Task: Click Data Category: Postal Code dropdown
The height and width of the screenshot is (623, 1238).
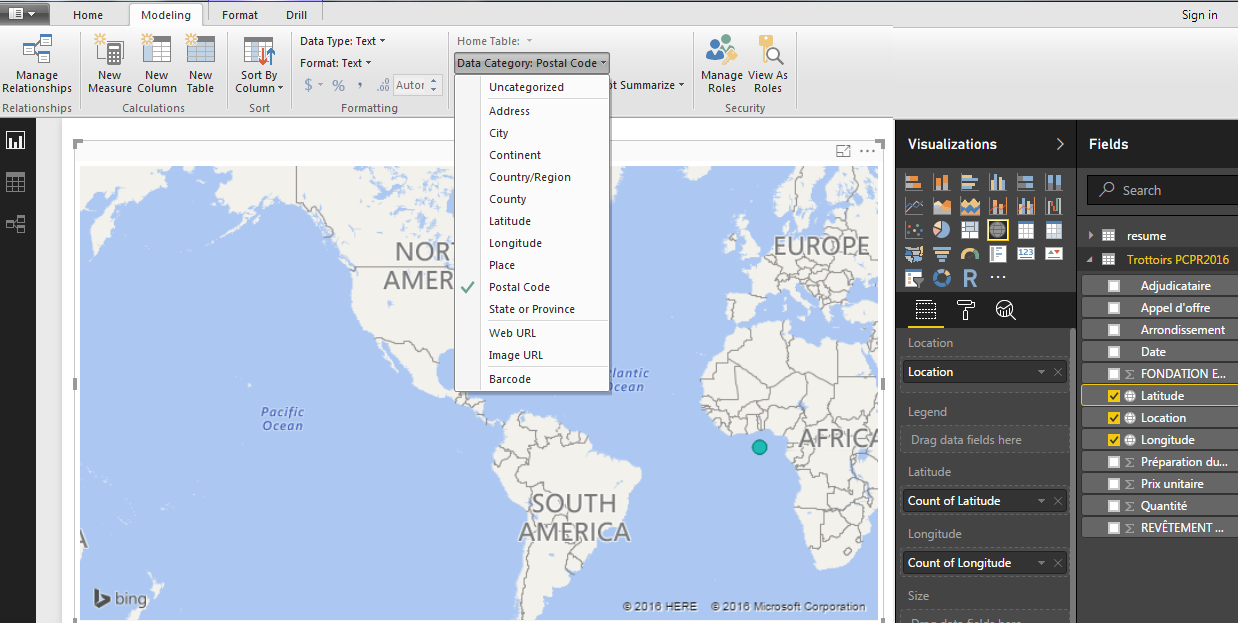Action: [x=532, y=63]
